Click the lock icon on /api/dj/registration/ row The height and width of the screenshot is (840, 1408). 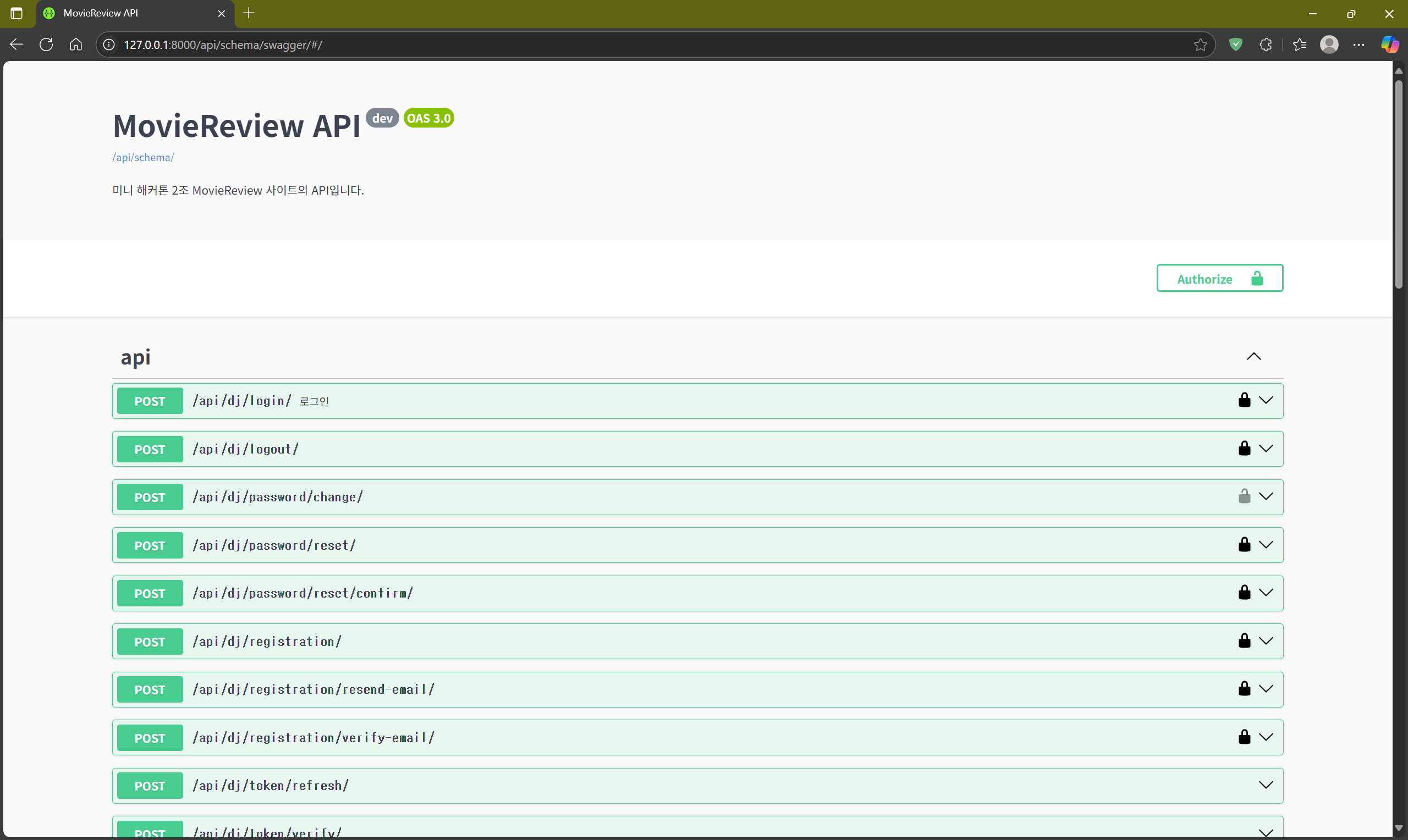[1244, 641]
